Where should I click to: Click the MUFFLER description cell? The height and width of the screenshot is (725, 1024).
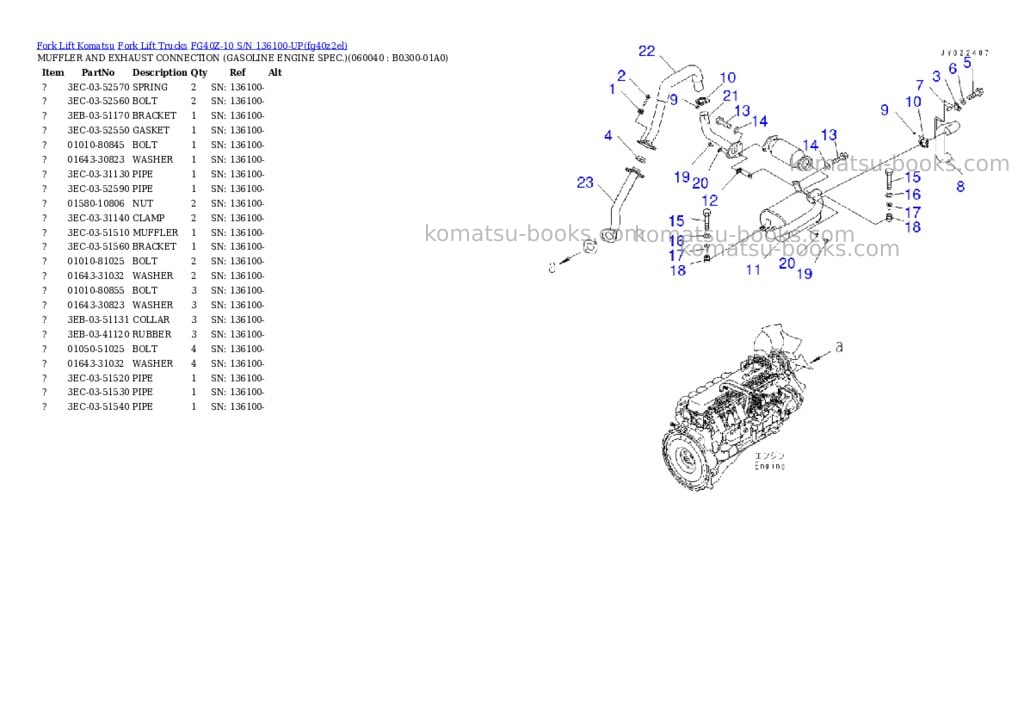(x=155, y=233)
